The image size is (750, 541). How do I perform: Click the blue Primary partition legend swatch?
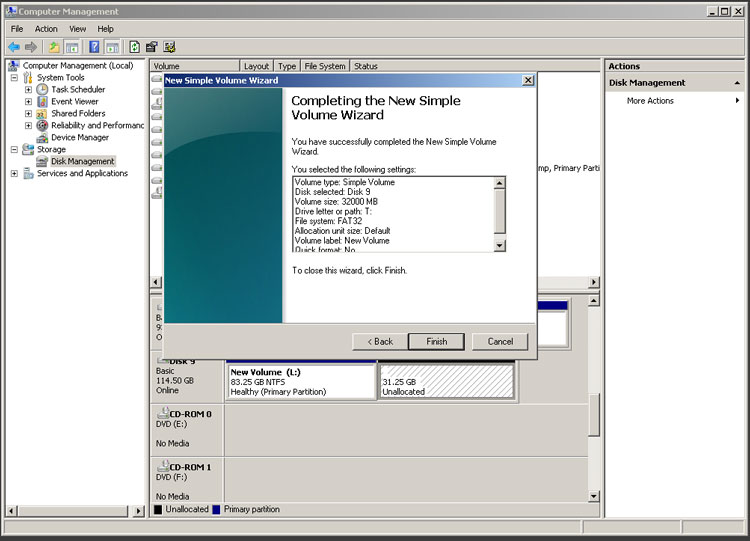216,509
